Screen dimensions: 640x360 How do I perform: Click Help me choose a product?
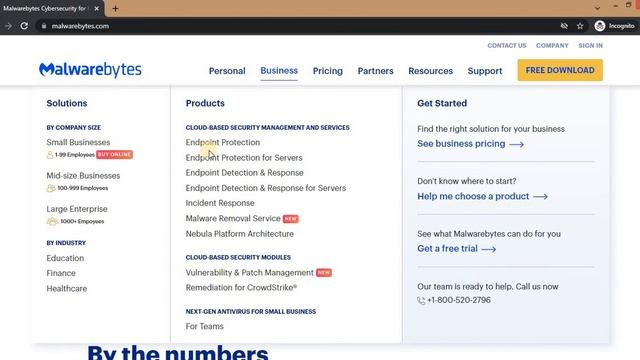pos(473,196)
